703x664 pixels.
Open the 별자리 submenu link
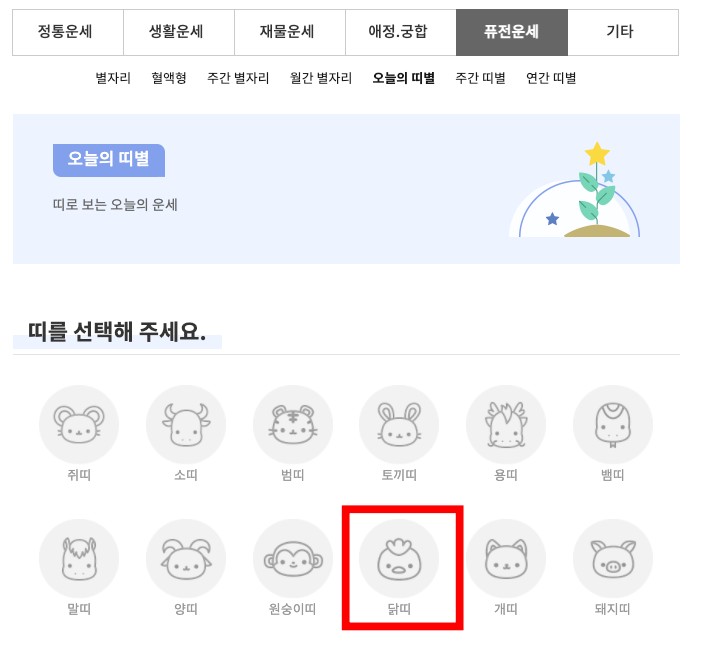(113, 78)
